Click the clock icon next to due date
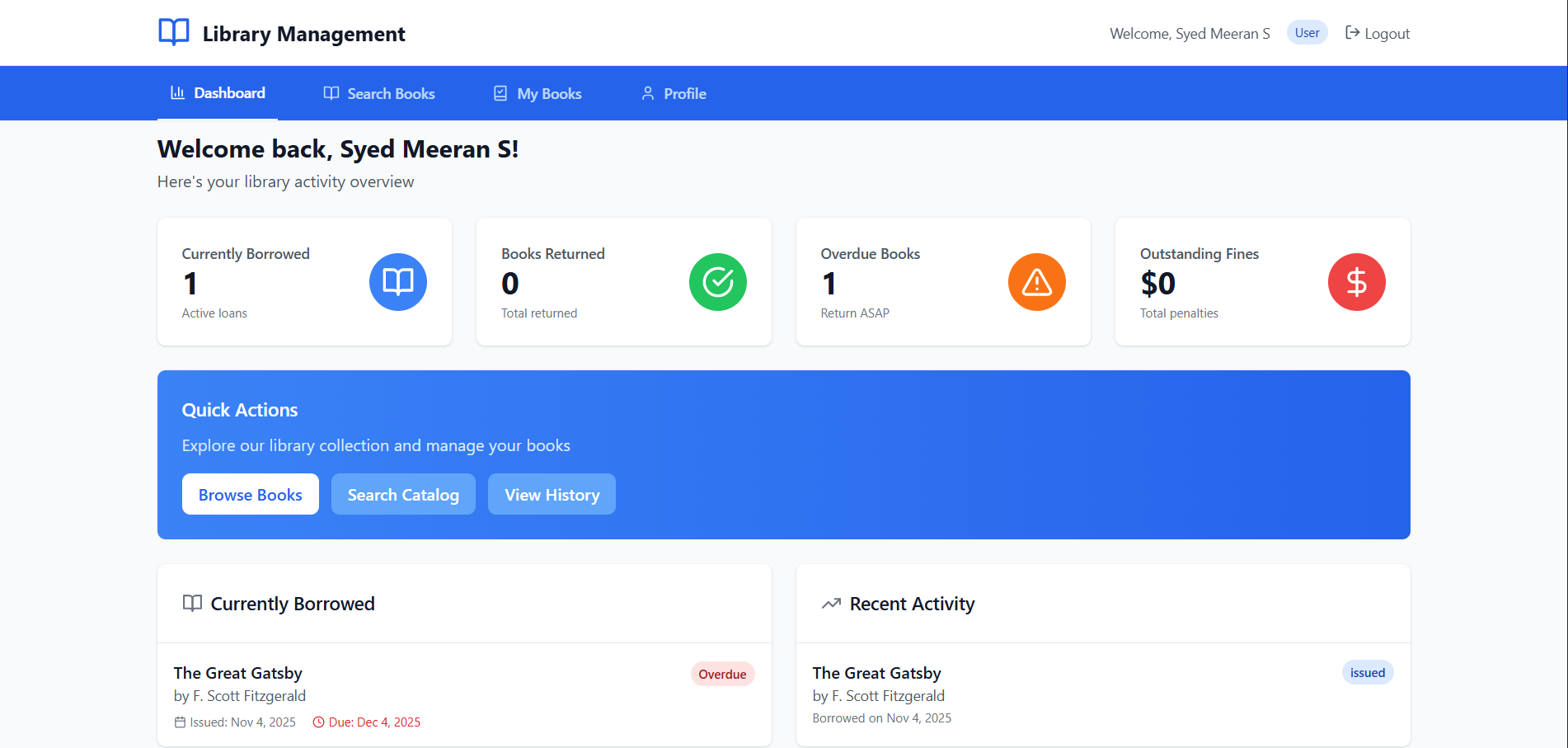The image size is (1568, 748). [x=318, y=722]
